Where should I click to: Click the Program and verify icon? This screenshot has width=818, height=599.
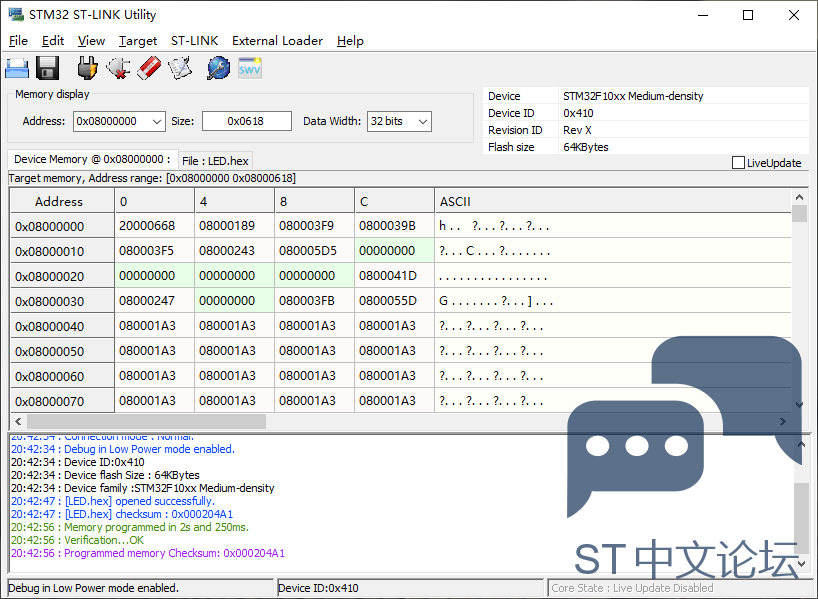pos(180,68)
